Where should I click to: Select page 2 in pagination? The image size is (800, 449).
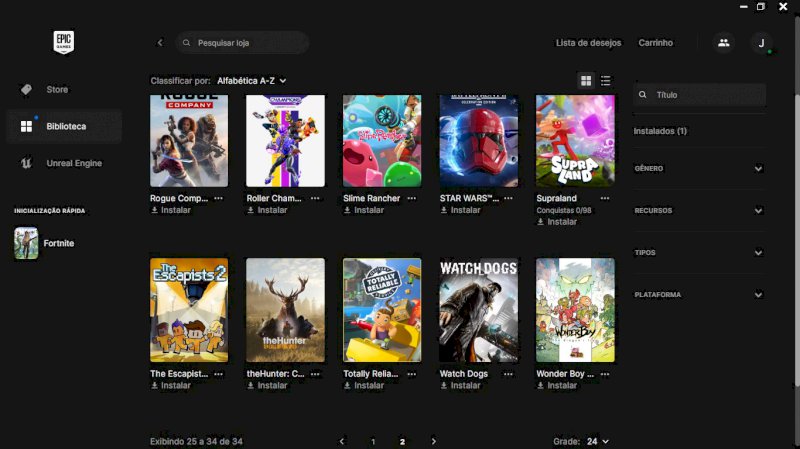point(403,441)
